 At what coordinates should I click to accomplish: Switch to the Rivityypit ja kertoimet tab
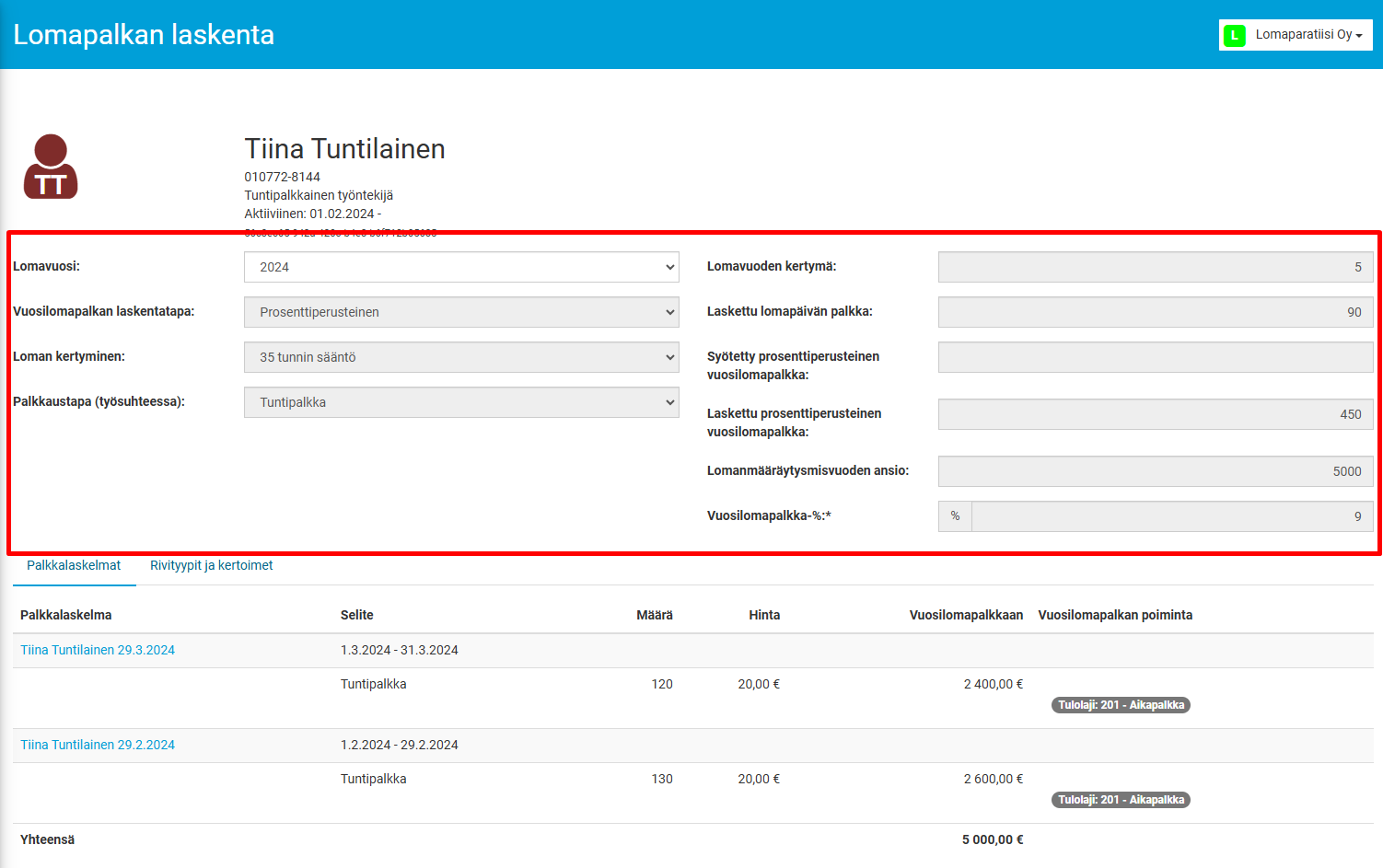point(212,565)
